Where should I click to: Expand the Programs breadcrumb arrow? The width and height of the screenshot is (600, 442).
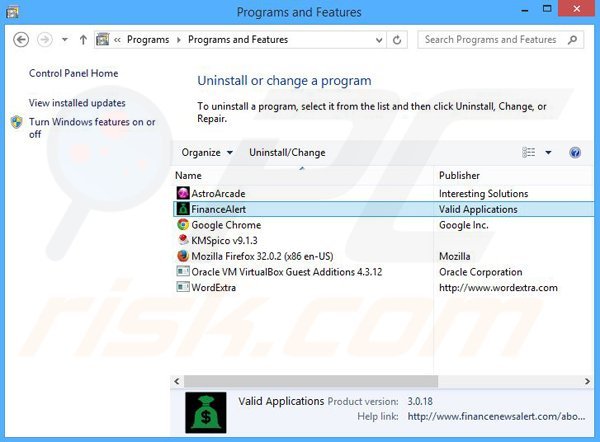point(179,40)
